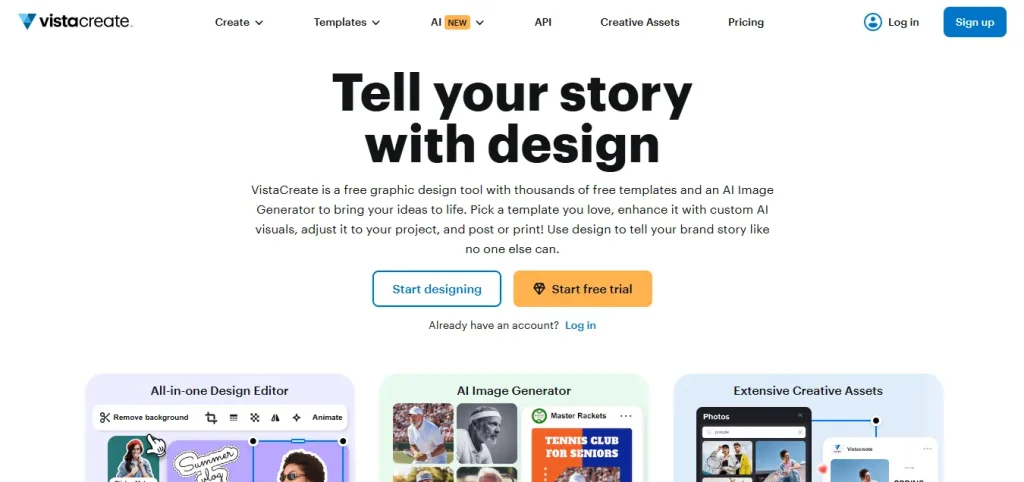This screenshot has height=482, width=1024.
Task: Click the Start designing button
Action: 437,289
